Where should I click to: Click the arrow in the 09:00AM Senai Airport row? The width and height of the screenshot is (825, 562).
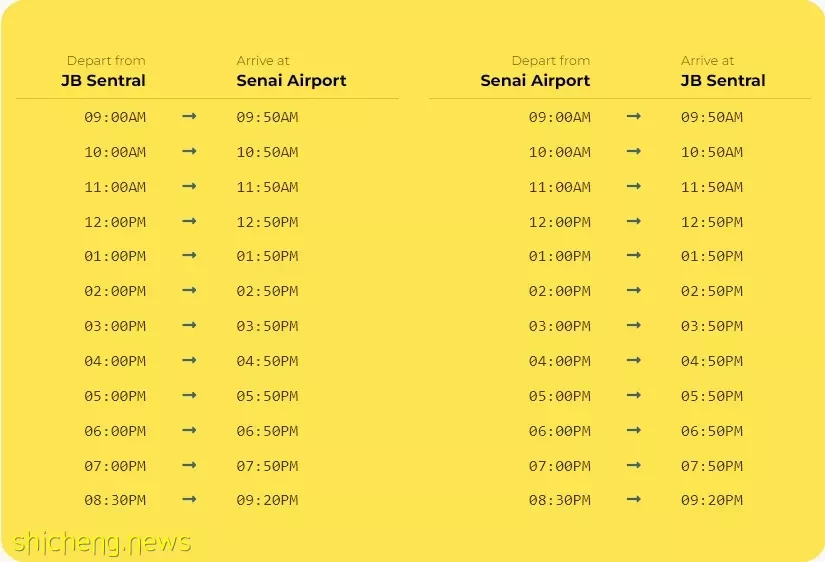[x=634, y=116]
